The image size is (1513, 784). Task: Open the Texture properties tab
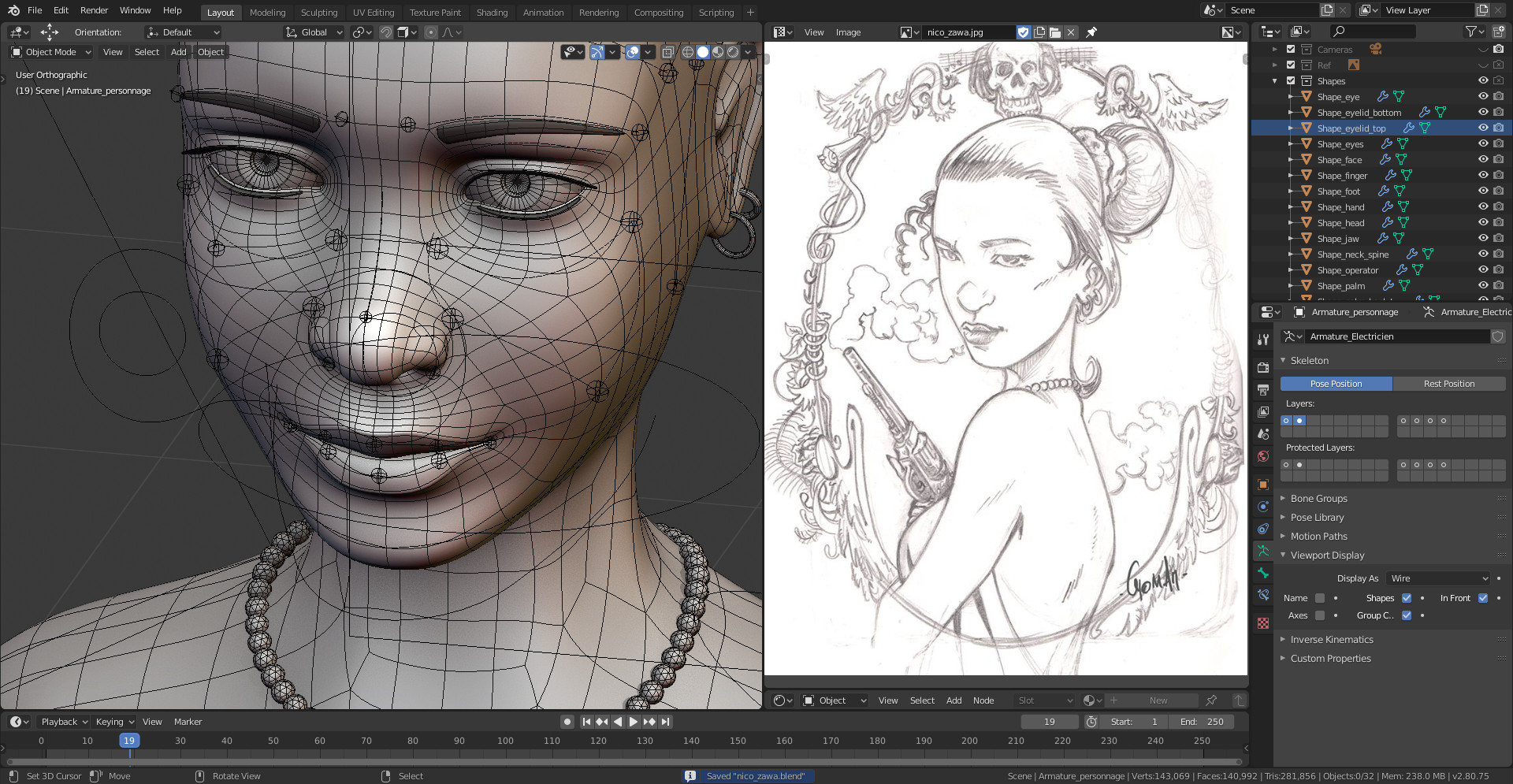tap(1263, 622)
